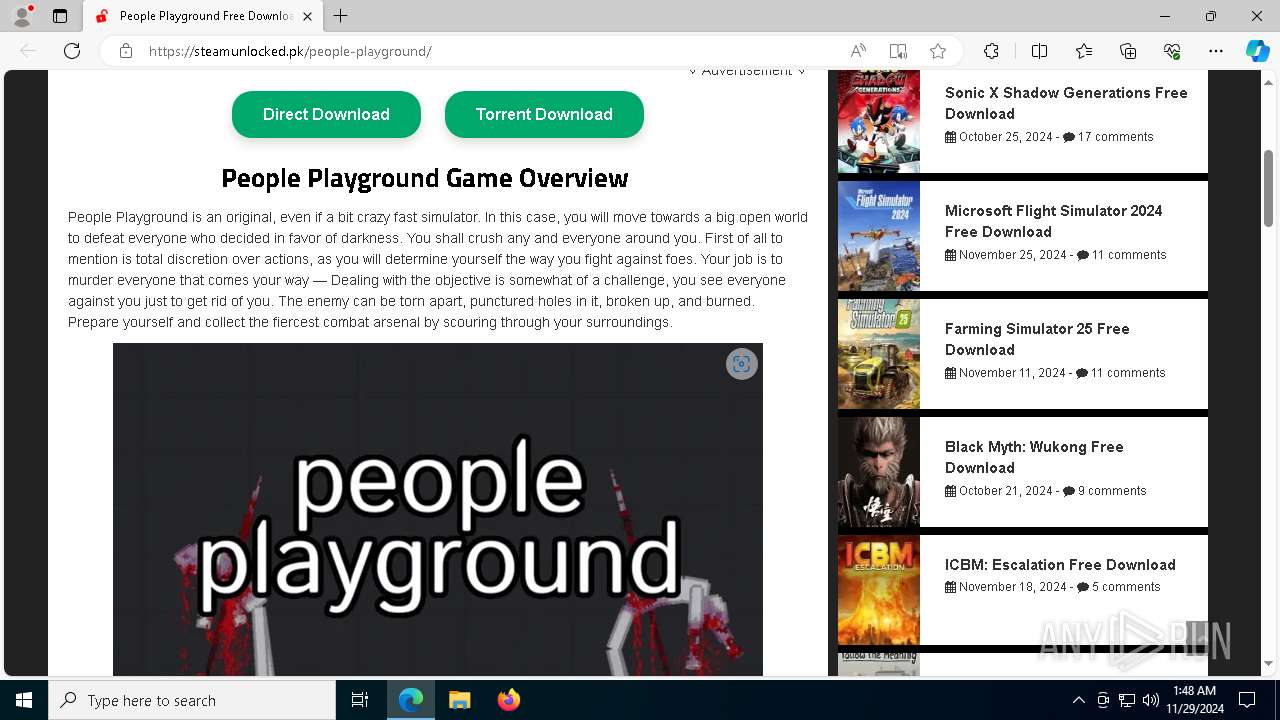Open Farming Simulator 25 Free Download link
This screenshot has height=720, width=1280.
[1037, 339]
